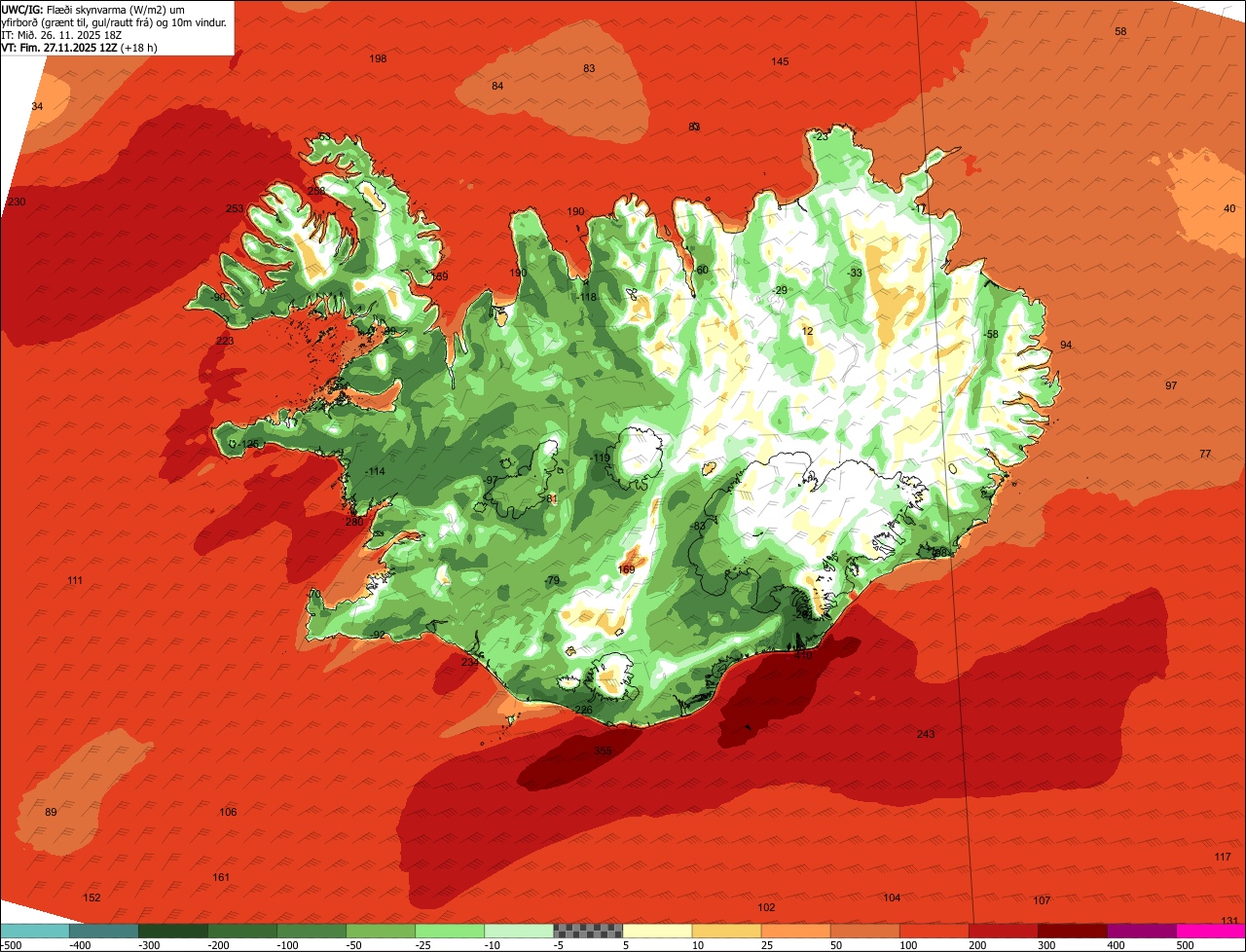Click the value 84 north of Iceland

pyautogui.click(x=497, y=87)
